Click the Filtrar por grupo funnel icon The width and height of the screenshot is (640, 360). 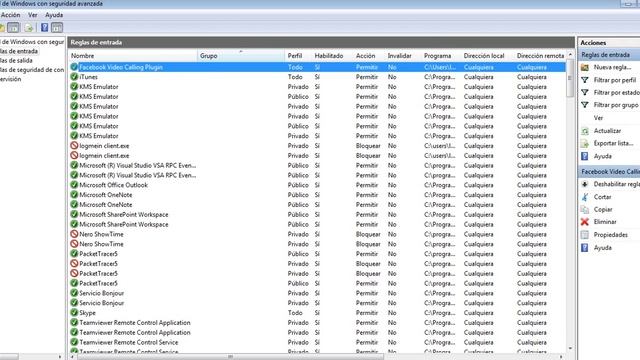[x=585, y=105]
